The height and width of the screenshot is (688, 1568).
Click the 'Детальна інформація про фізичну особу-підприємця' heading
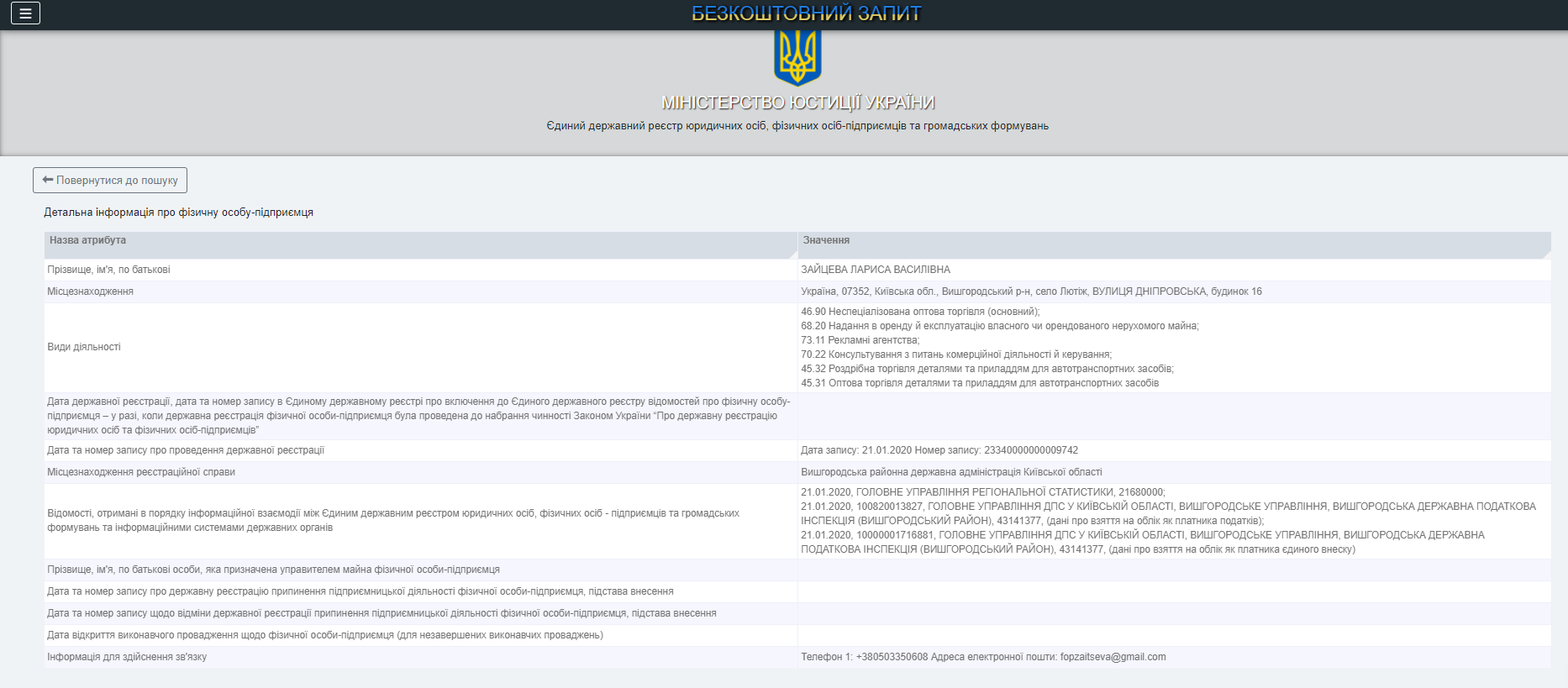click(178, 213)
